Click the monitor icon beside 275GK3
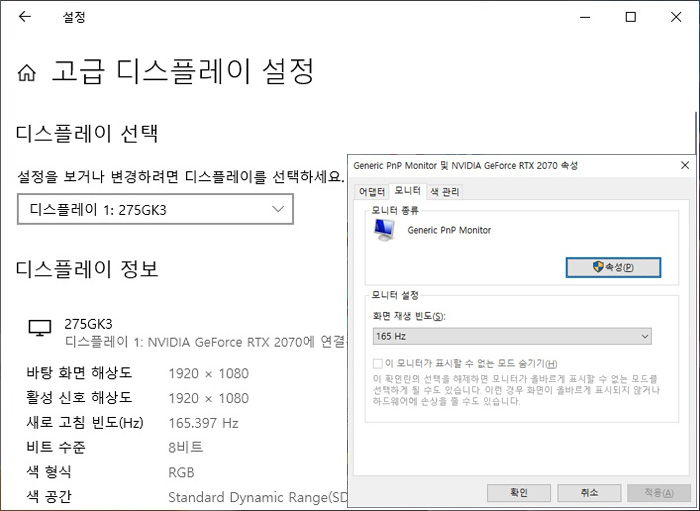 click(x=39, y=328)
